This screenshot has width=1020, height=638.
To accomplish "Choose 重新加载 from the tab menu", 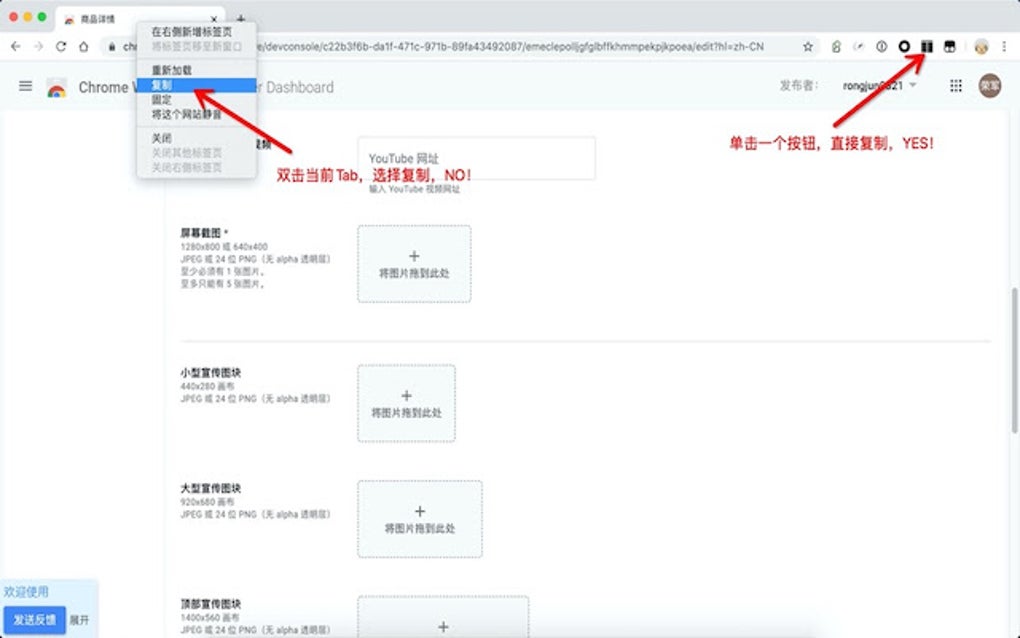I will 175,70.
